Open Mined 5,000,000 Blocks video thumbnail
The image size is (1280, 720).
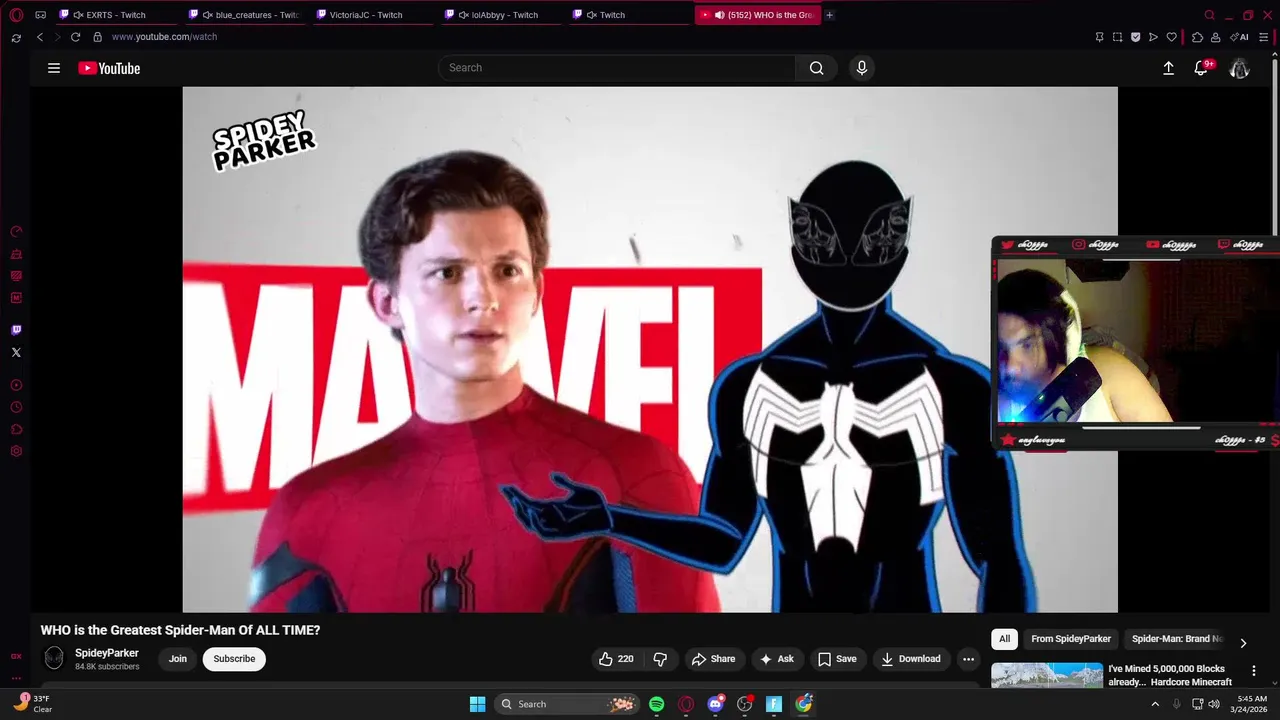point(1047,675)
